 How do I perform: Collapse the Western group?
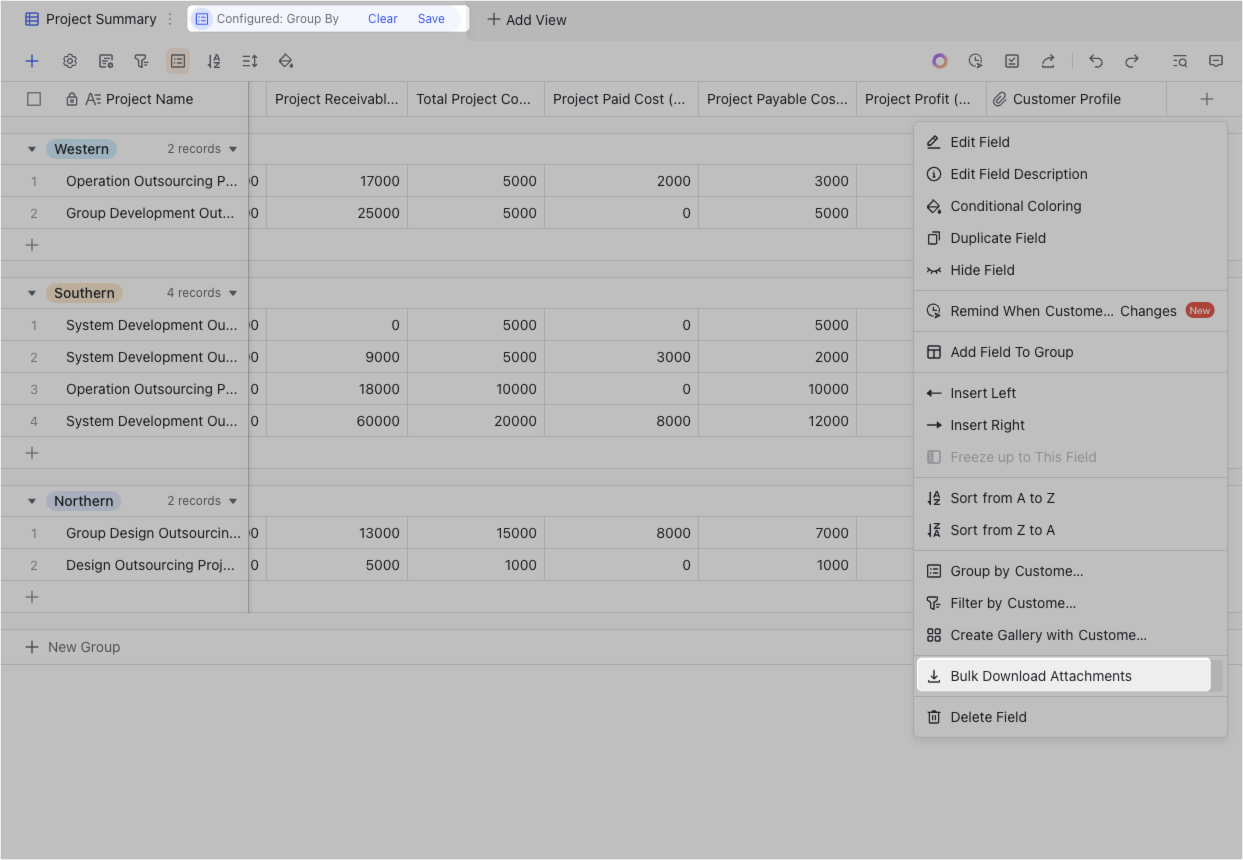(32, 149)
